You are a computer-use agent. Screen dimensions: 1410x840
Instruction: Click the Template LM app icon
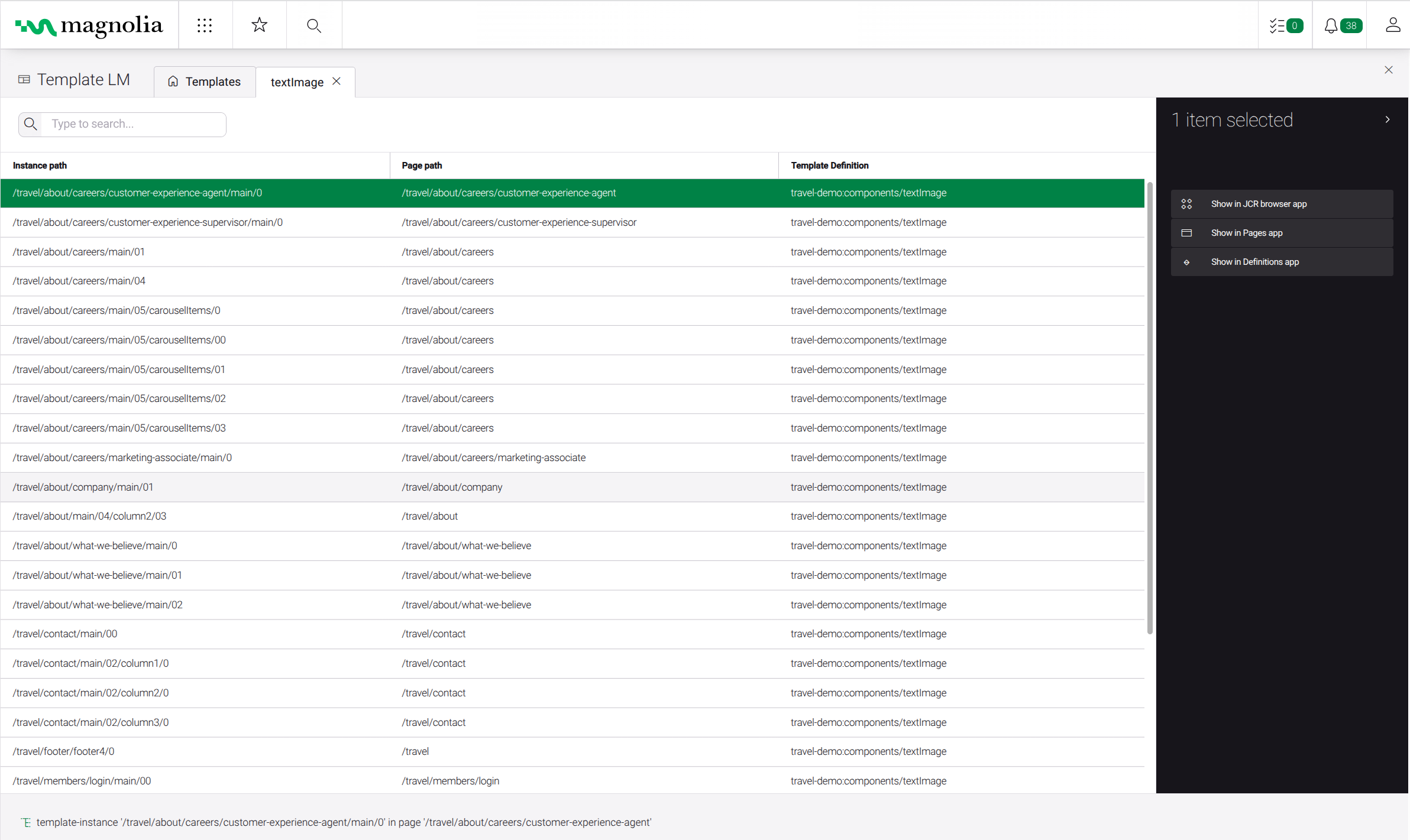coord(24,80)
